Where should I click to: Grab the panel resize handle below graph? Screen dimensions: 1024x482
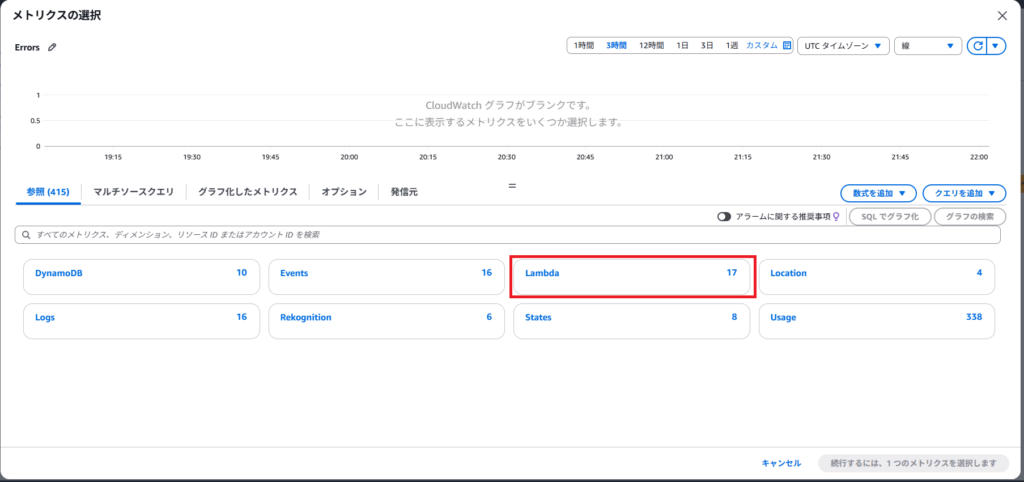(x=512, y=184)
